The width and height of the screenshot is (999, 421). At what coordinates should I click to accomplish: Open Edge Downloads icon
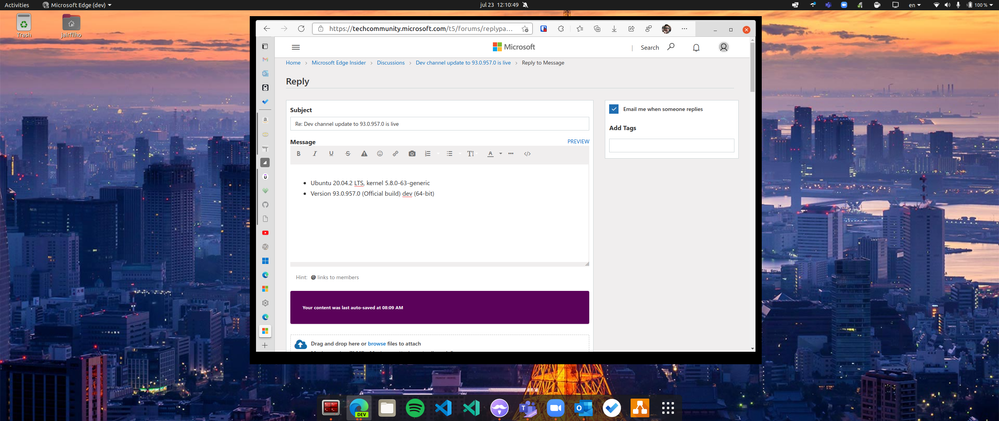614,29
